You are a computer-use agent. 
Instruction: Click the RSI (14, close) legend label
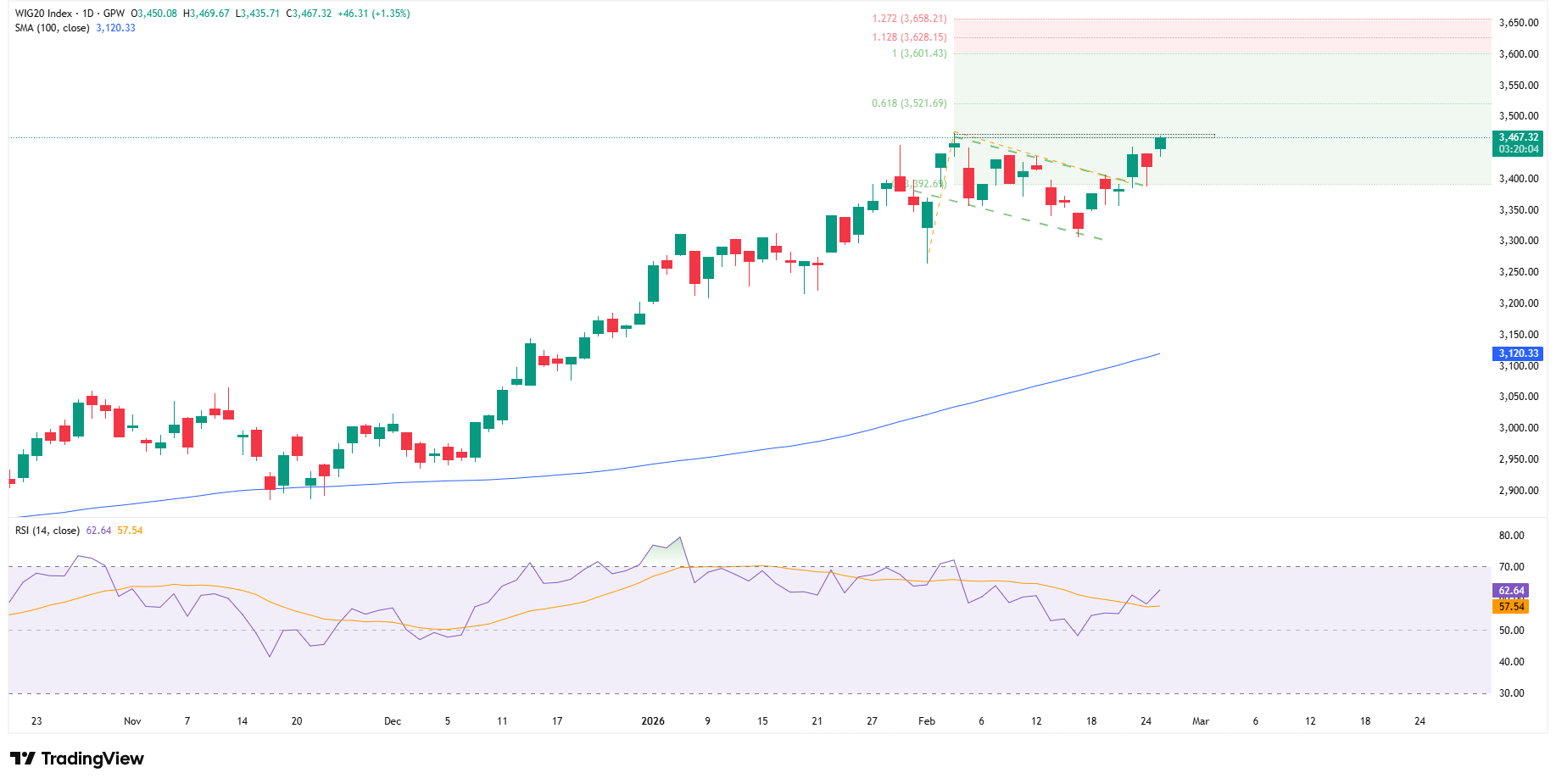point(47,531)
